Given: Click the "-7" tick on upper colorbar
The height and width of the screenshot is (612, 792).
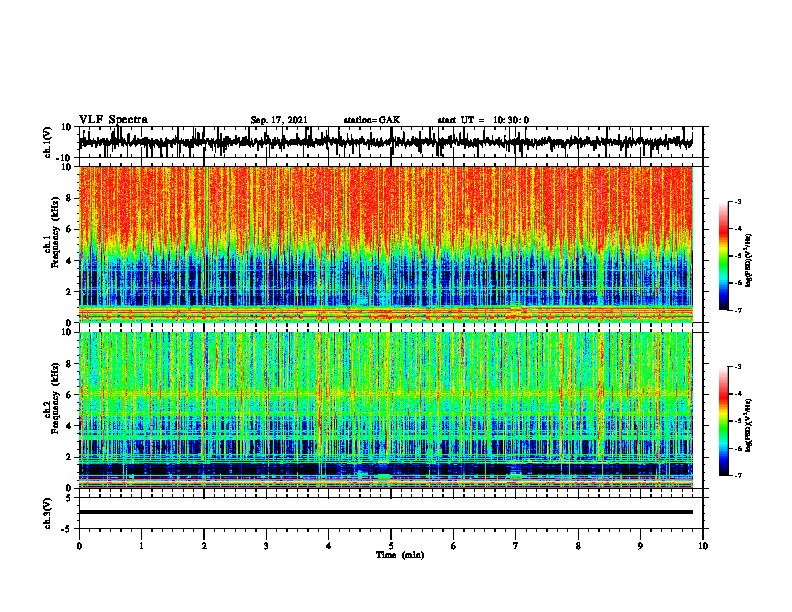Looking at the screenshot, I should point(738,310).
